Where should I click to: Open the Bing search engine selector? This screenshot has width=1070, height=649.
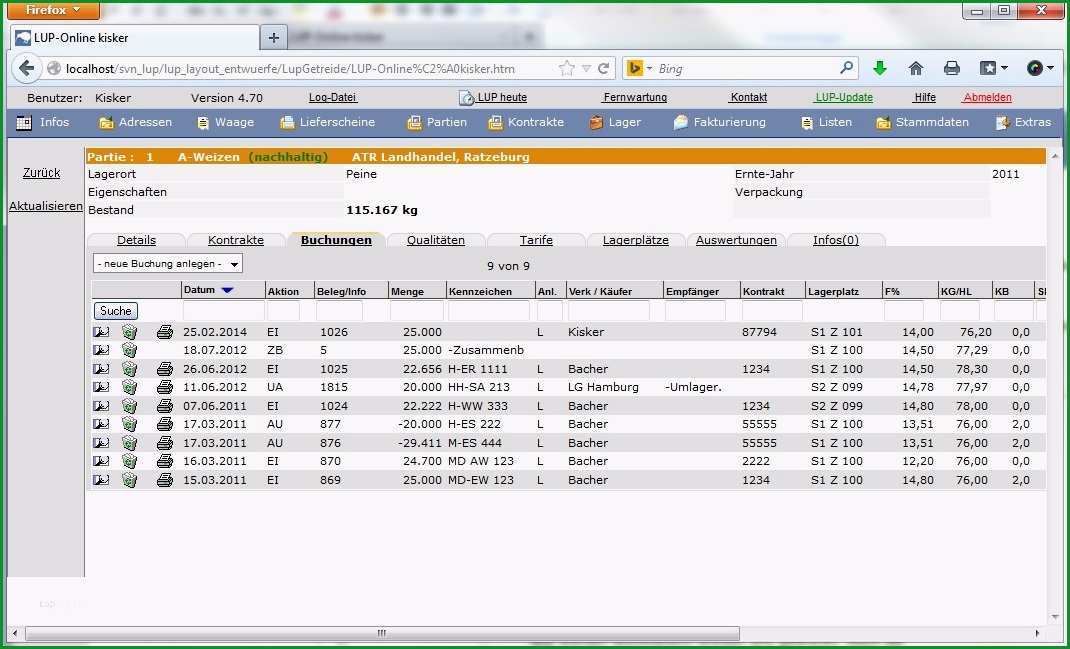coord(639,68)
